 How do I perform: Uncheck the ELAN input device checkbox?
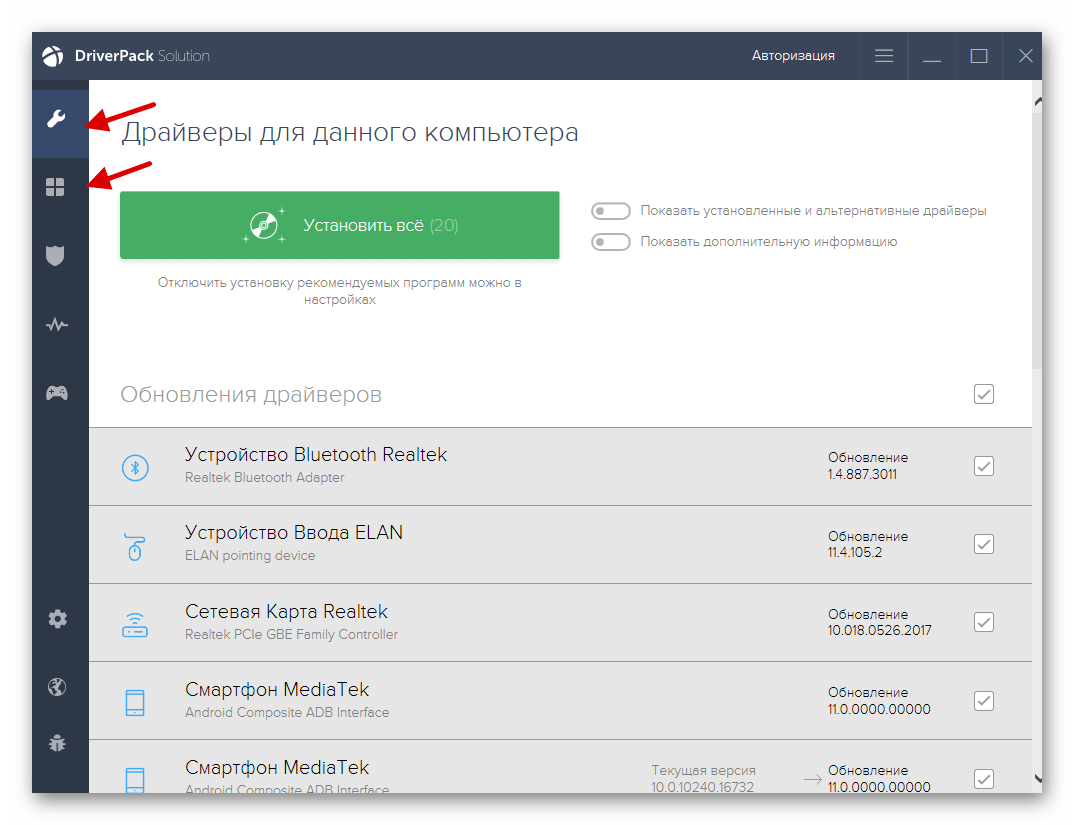pos(984,544)
